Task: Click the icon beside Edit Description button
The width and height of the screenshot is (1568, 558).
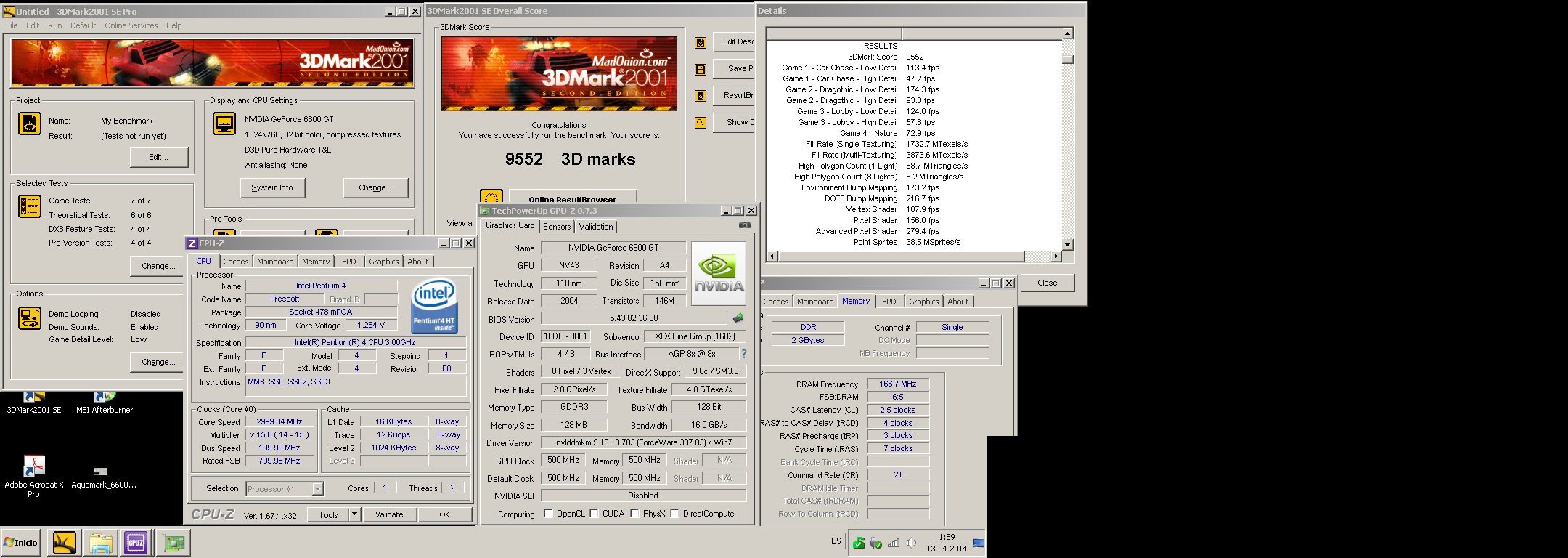Action: point(701,43)
